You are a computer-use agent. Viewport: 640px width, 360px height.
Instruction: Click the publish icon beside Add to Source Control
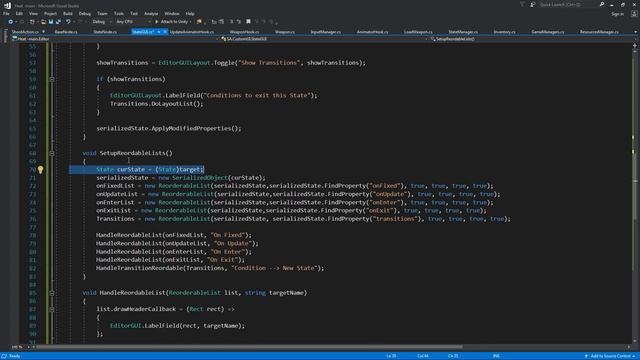pos(587,356)
